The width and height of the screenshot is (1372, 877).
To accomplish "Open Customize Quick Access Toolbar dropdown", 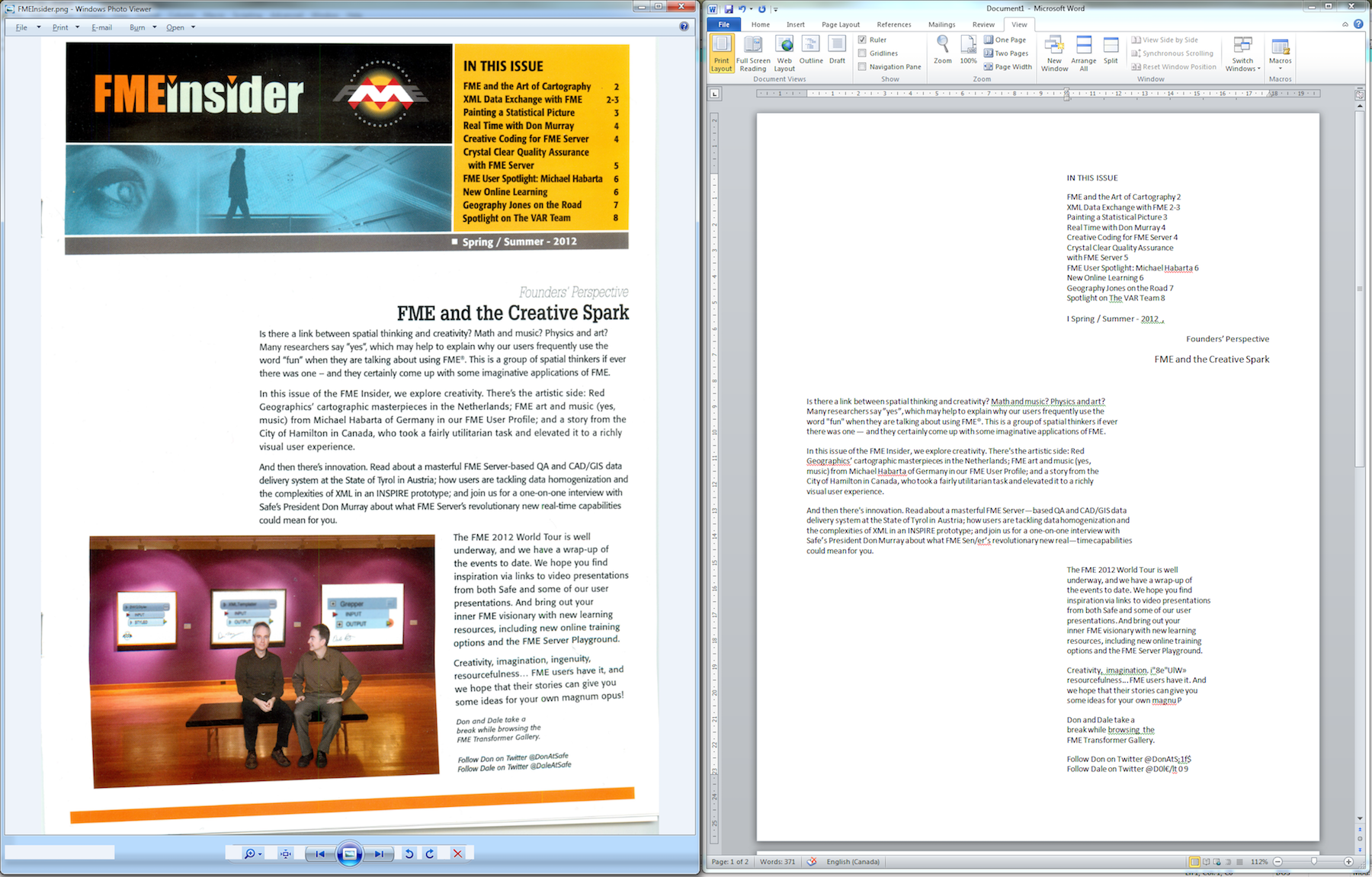I will [775, 9].
